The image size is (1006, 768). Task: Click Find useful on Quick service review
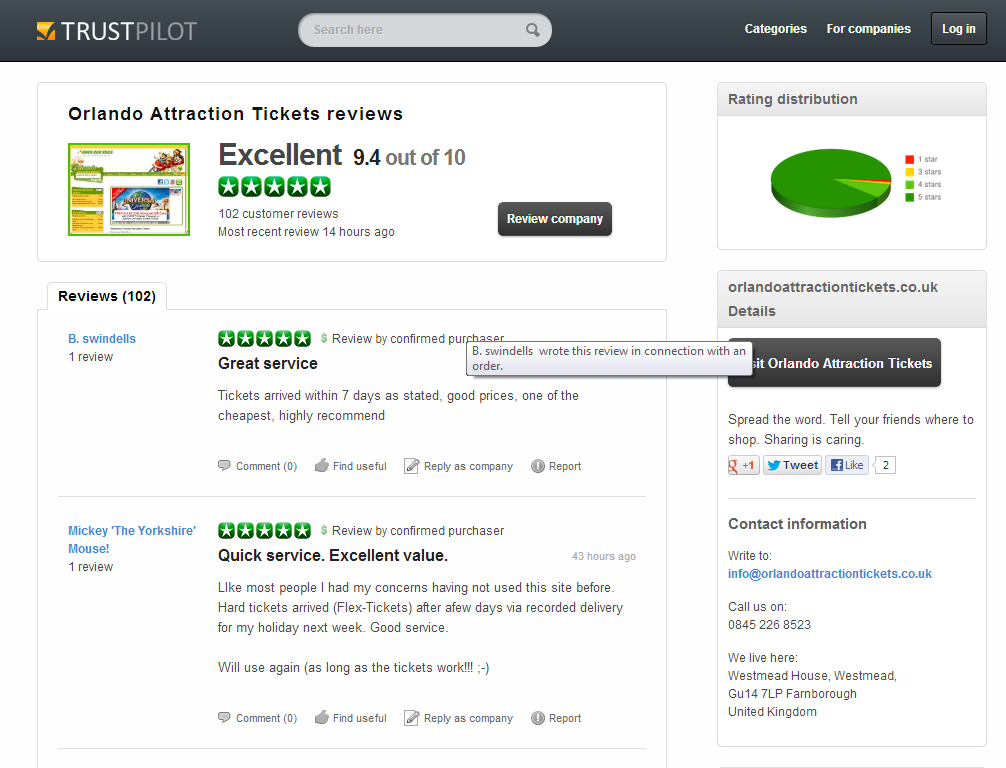pos(350,718)
